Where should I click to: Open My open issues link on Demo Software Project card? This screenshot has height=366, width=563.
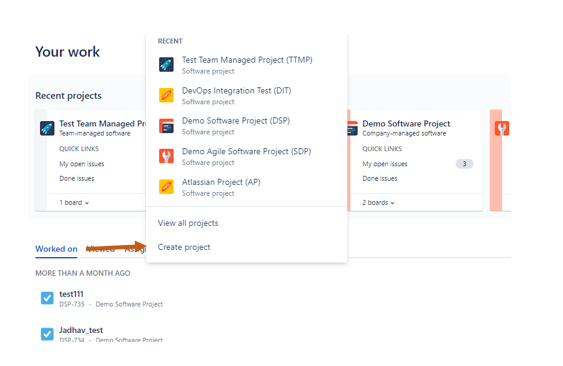385,164
